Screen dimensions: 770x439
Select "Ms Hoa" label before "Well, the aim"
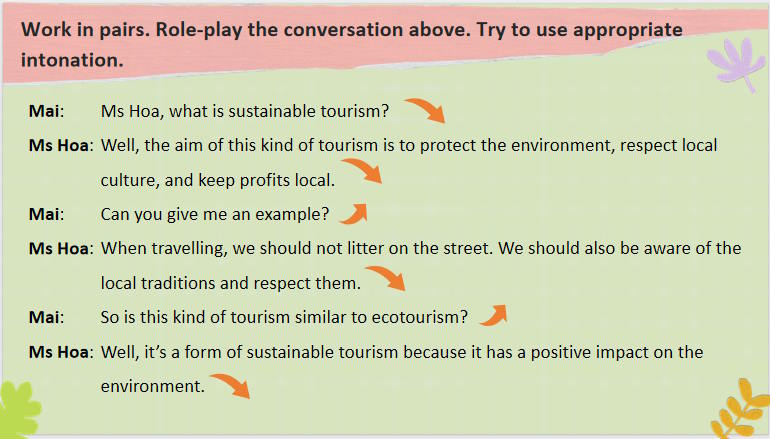click(58, 145)
